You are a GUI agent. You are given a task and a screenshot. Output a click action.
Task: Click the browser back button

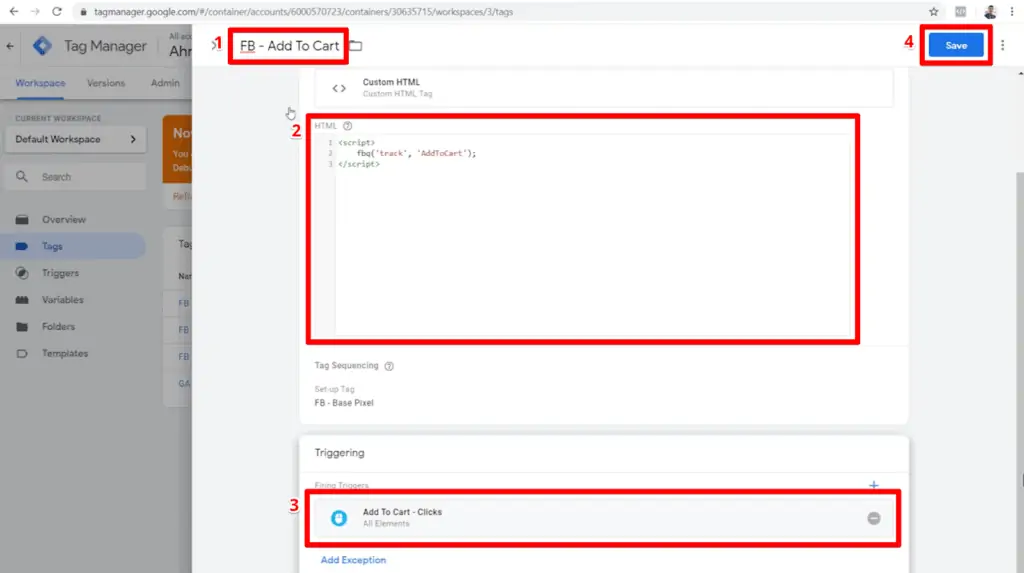[14, 11]
